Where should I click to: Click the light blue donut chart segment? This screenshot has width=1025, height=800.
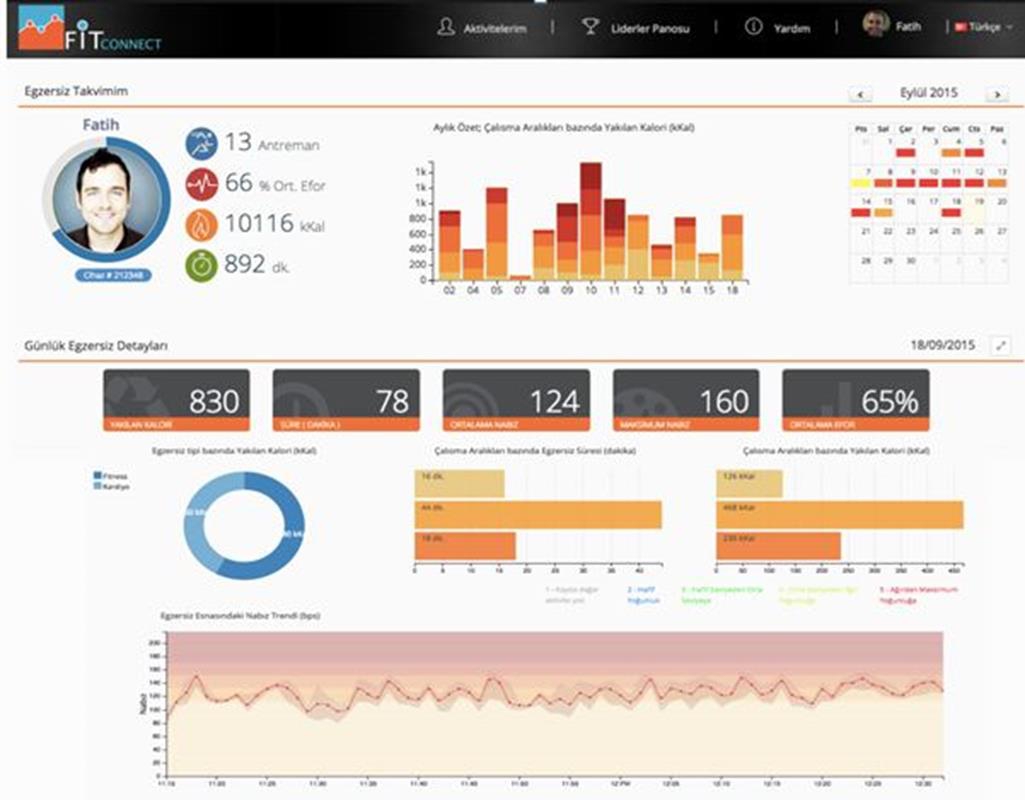(197, 516)
